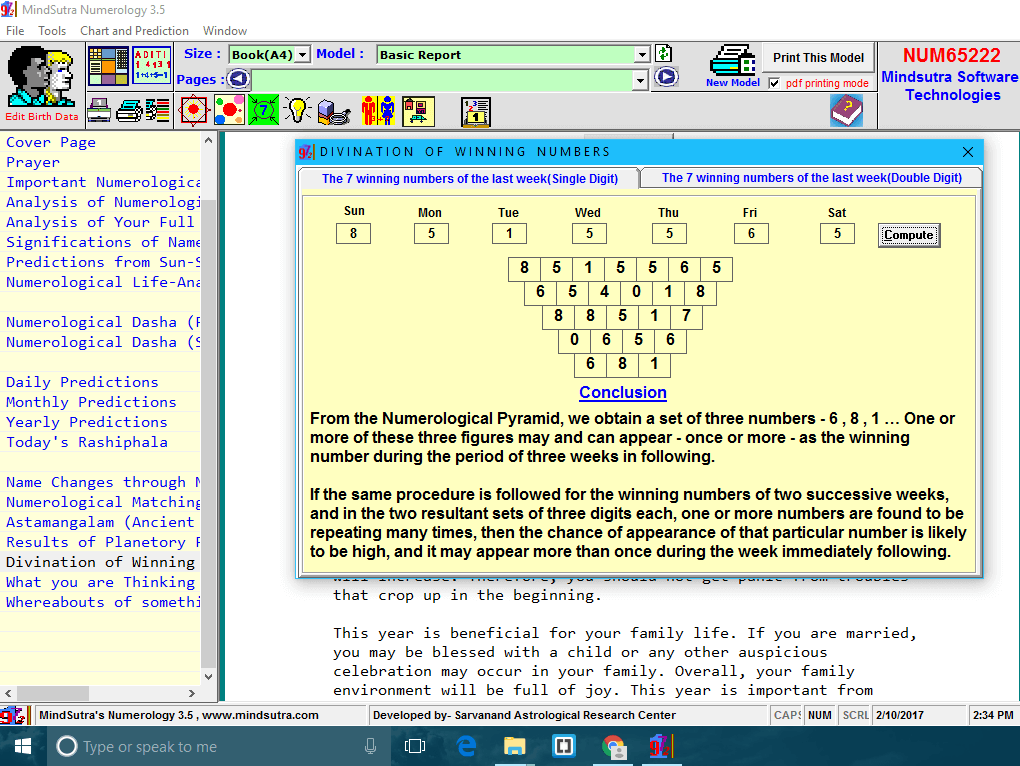
Task: Switch to the Single Digit winning numbers tab
Action: pos(470,178)
